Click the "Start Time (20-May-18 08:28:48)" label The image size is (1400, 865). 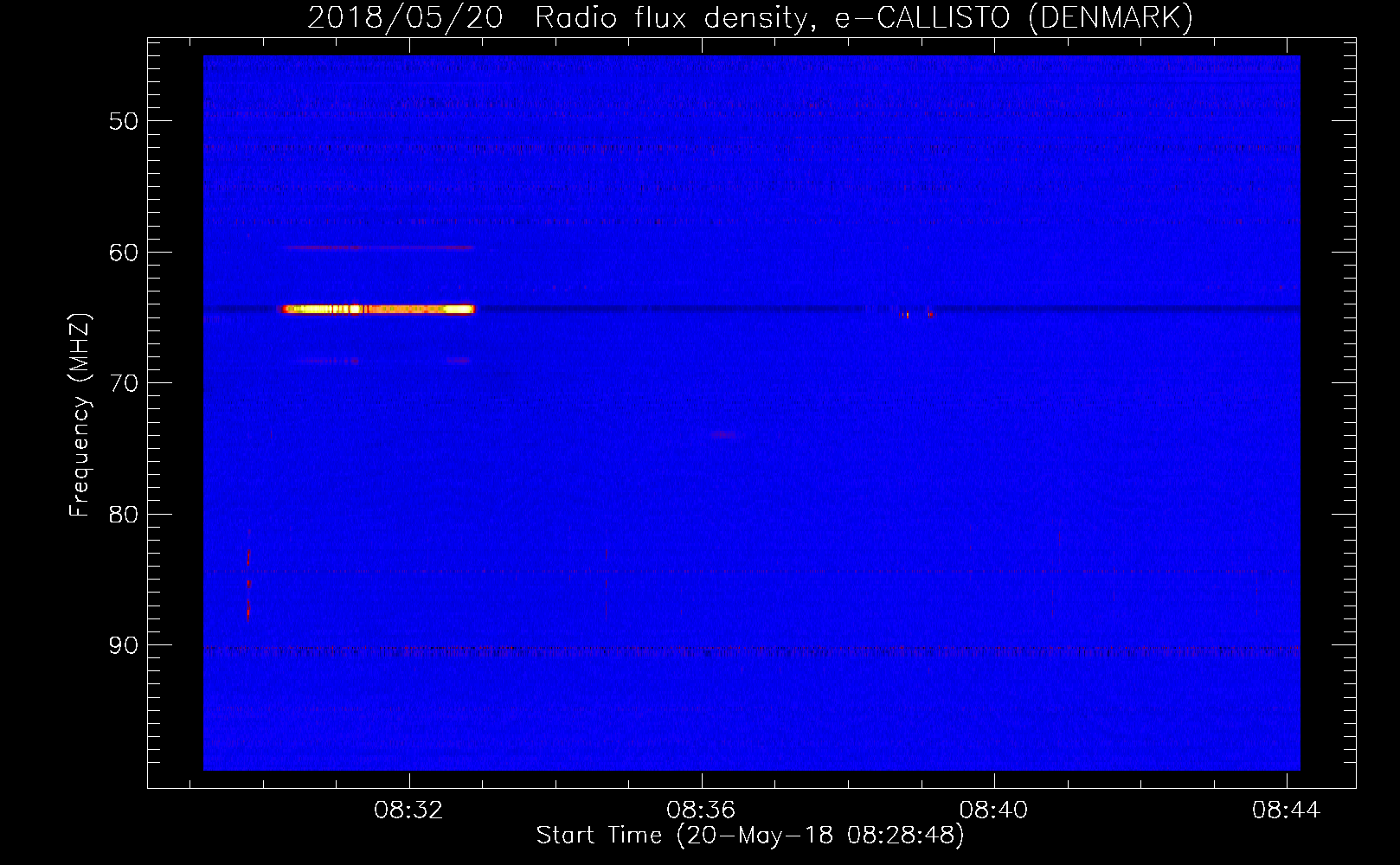(x=750, y=836)
